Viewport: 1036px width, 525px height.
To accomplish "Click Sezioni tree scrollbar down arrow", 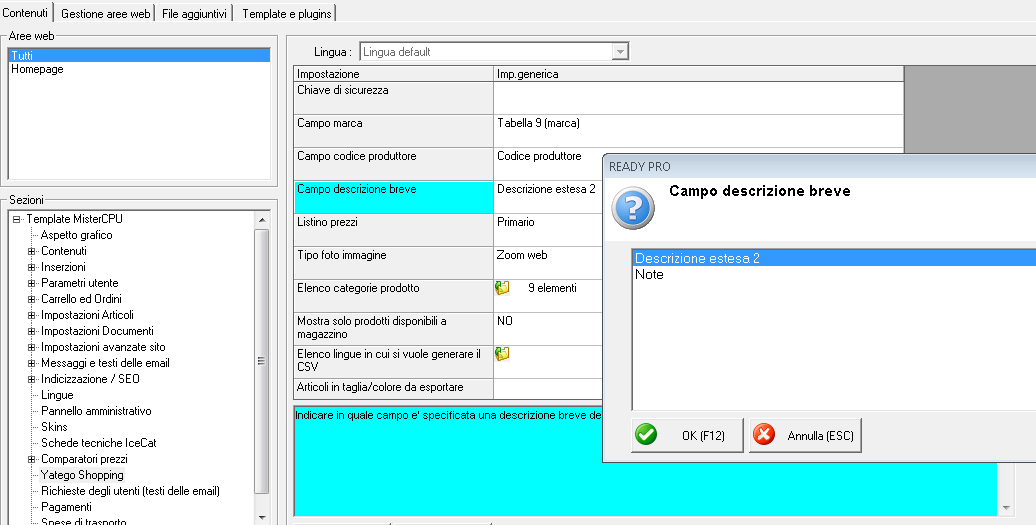I will click(262, 517).
